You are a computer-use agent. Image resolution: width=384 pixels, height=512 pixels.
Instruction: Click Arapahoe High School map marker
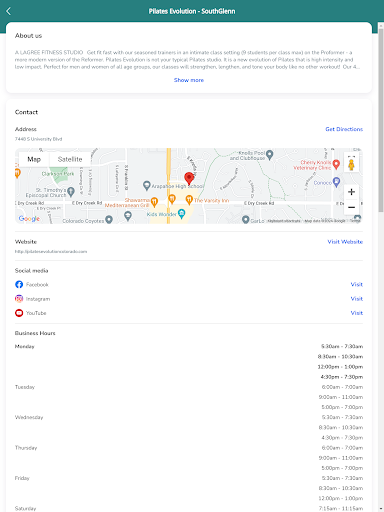point(147,186)
